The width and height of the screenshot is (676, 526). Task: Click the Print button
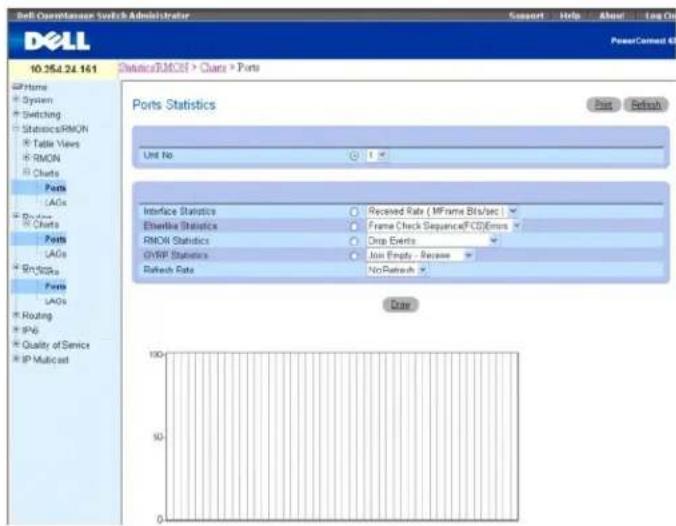pyautogui.click(x=604, y=104)
